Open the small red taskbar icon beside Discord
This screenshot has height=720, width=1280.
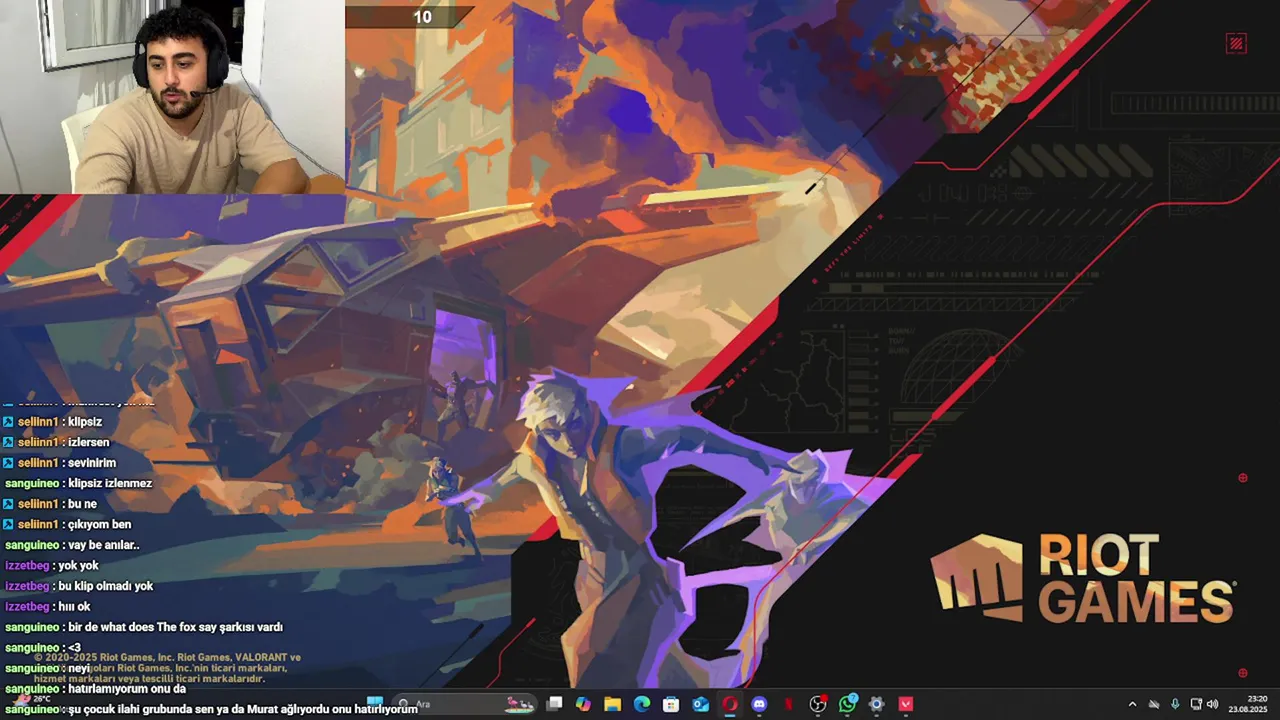click(x=789, y=704)
